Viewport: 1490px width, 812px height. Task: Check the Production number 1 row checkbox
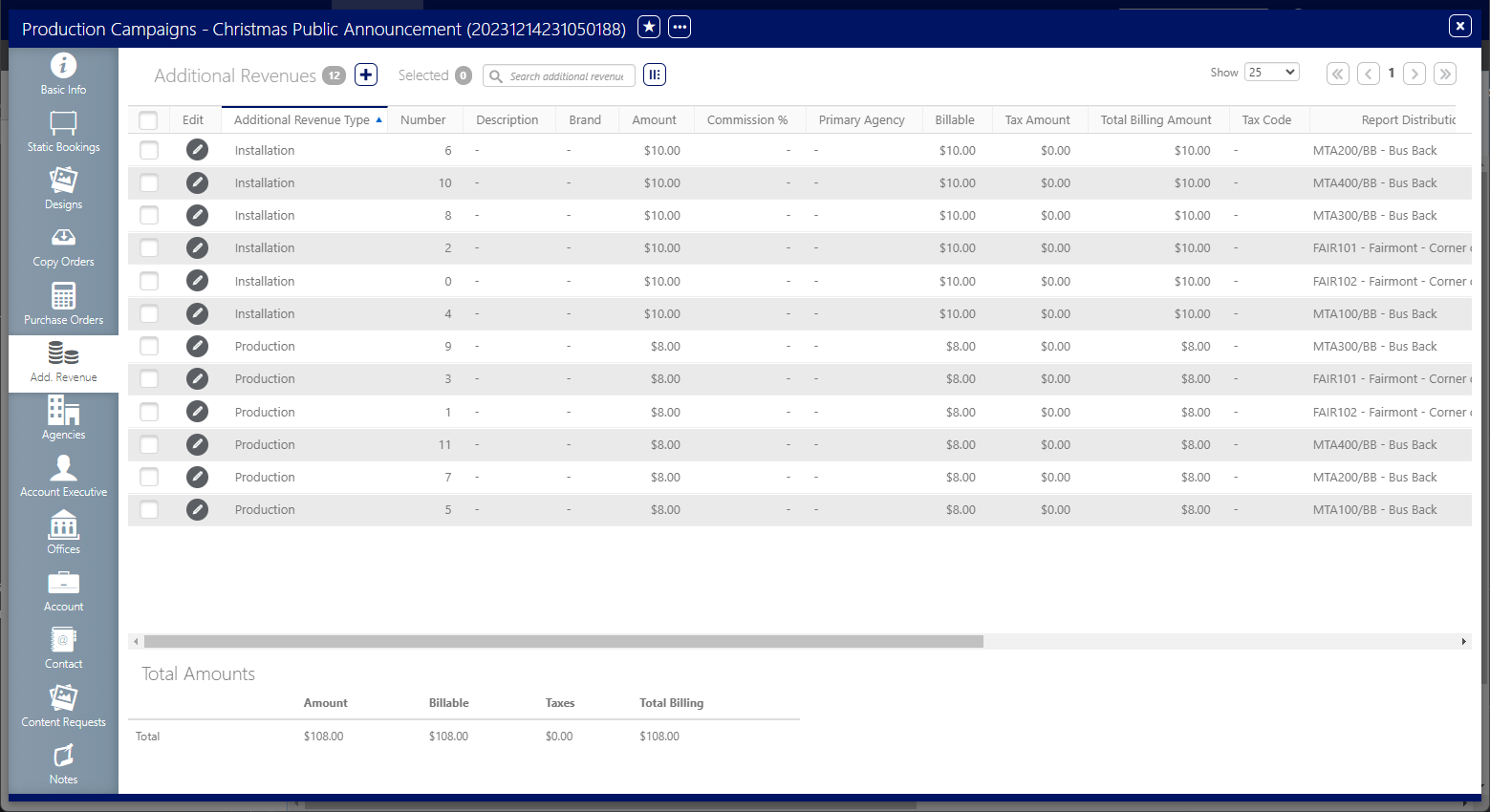[x=149, y=412]
